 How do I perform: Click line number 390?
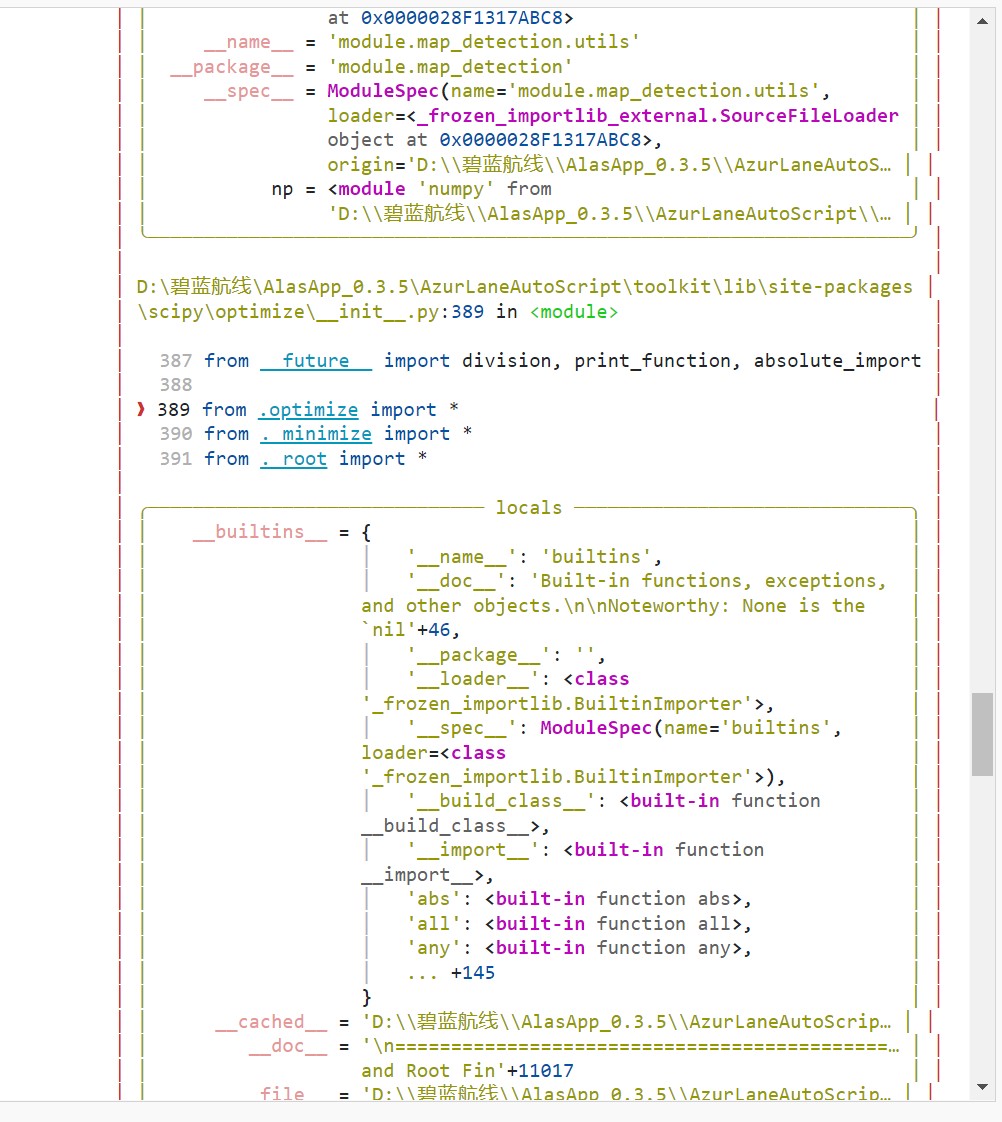click(175, 434)
